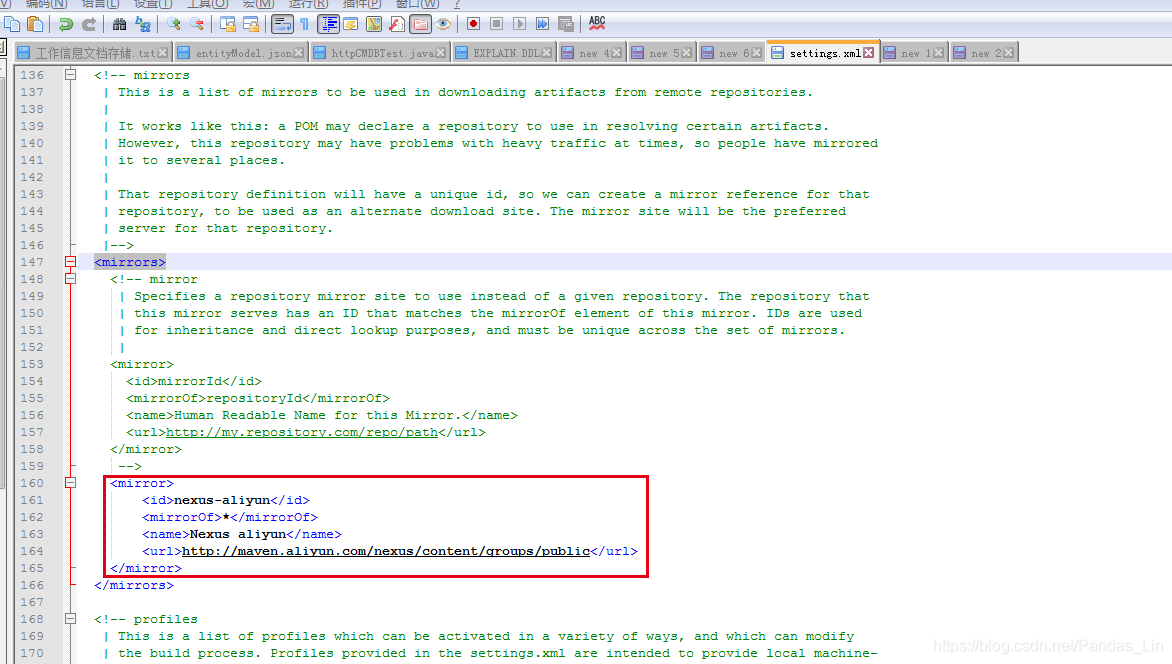Toggle synchronized vertical scrolling icon
This screenshot has width=1172, height=664.
click(227, 24)
